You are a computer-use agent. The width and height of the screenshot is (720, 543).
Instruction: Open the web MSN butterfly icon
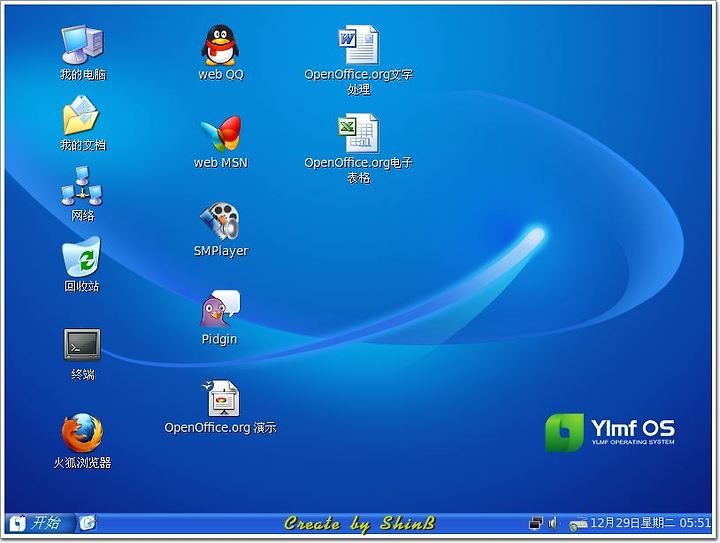tap(221, 134)
